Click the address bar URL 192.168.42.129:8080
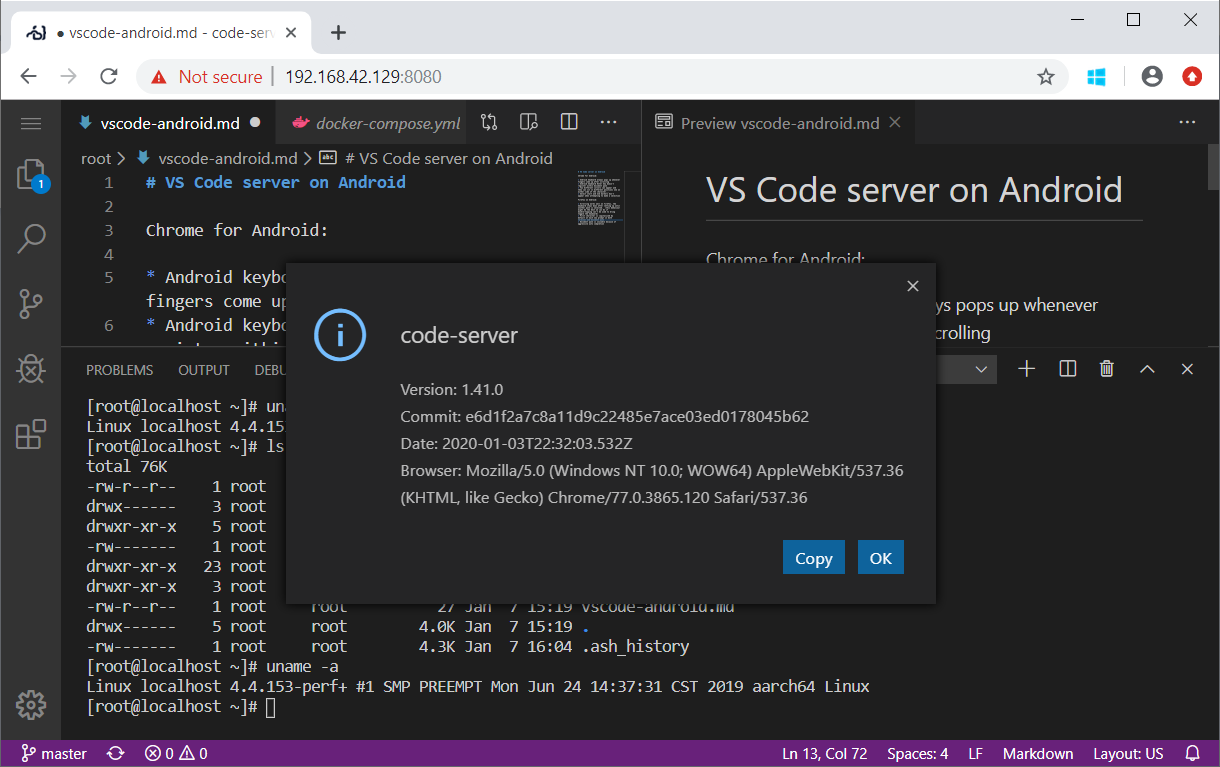 pos(363,77)
